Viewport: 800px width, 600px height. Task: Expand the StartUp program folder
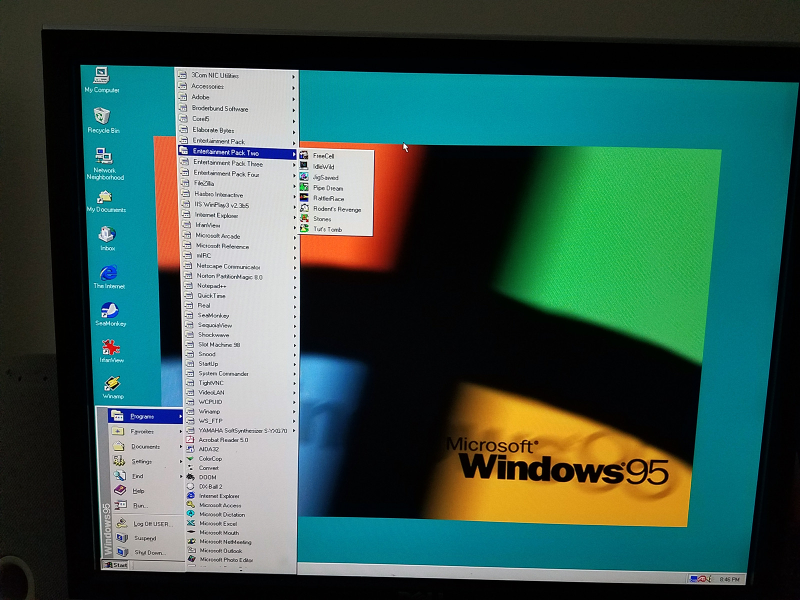coord(240,363)
